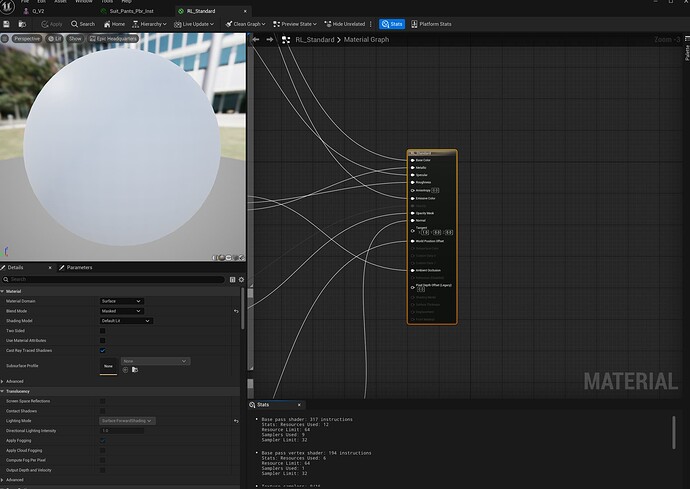Open the Clean Graph dropdown
Image resolution: width=690 pixels, height=489 pixels.
tap(245, 24)
